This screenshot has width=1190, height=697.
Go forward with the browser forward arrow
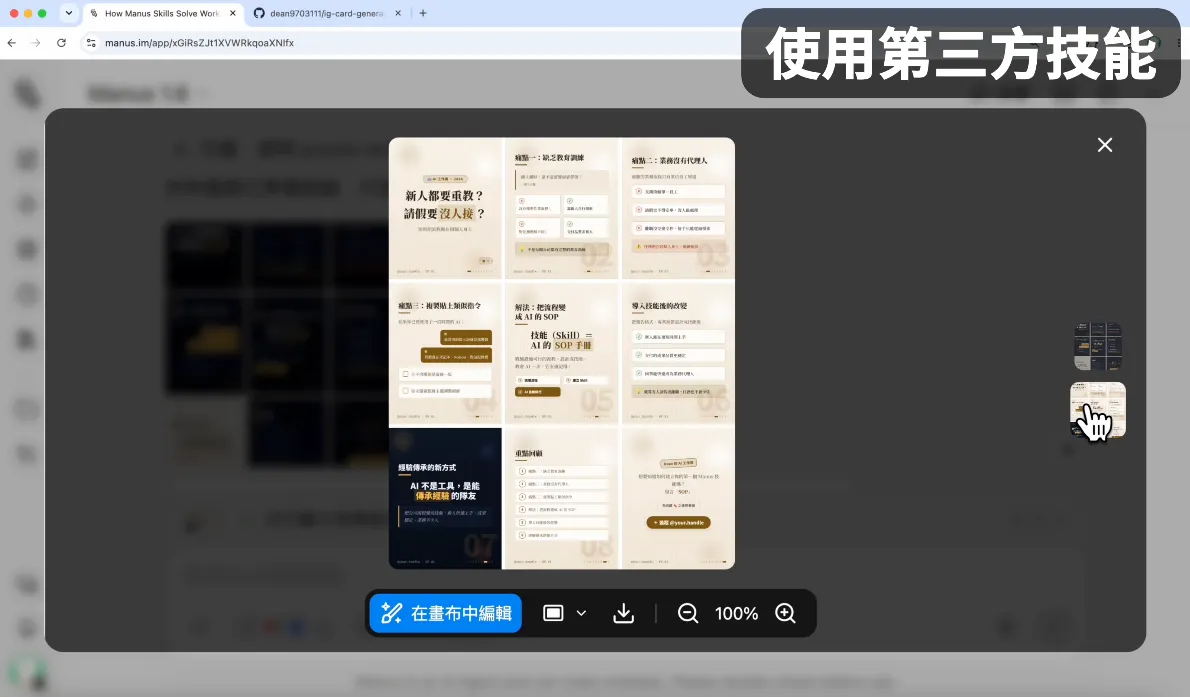coord(36,43)
